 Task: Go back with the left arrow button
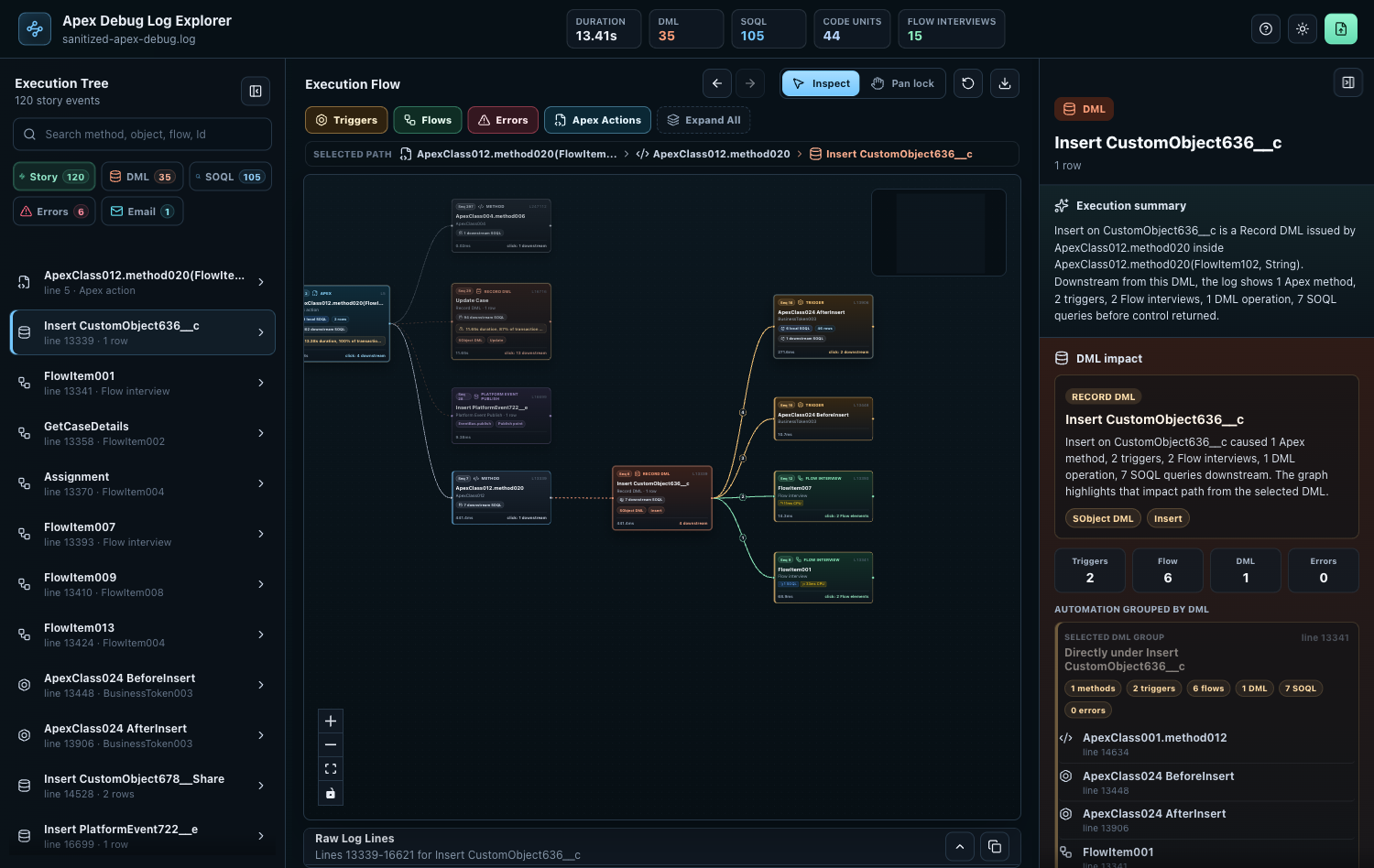[717, 83]
